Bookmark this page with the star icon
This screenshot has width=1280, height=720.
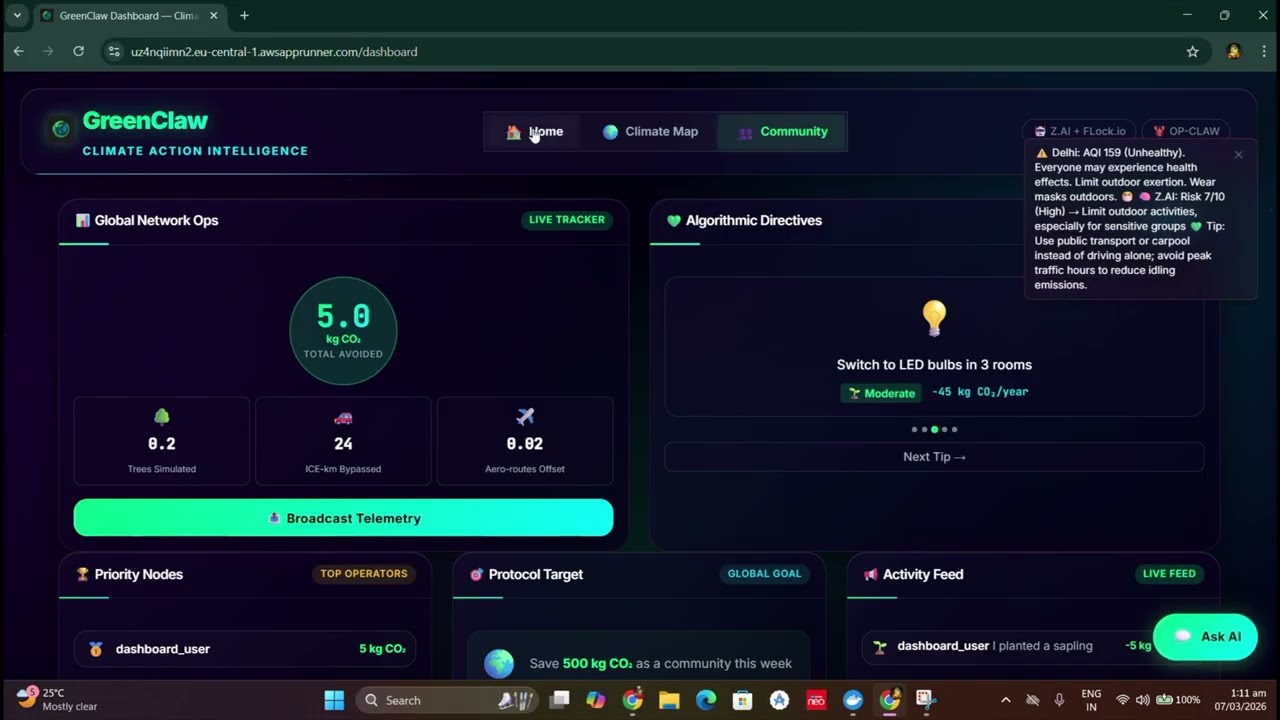(x=1192, y=52)
